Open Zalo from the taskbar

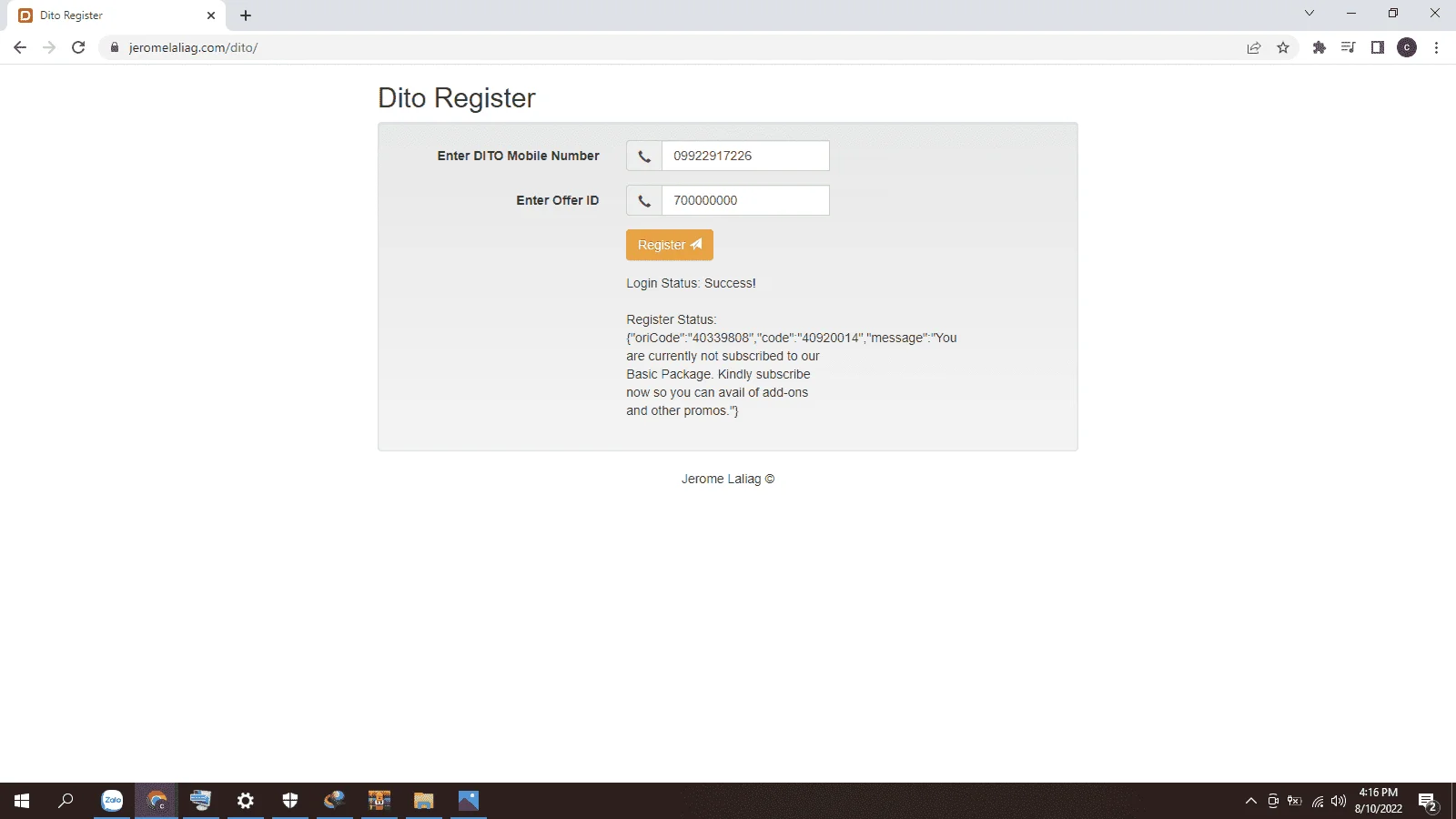pyautogui.click(x=112, y=801)
